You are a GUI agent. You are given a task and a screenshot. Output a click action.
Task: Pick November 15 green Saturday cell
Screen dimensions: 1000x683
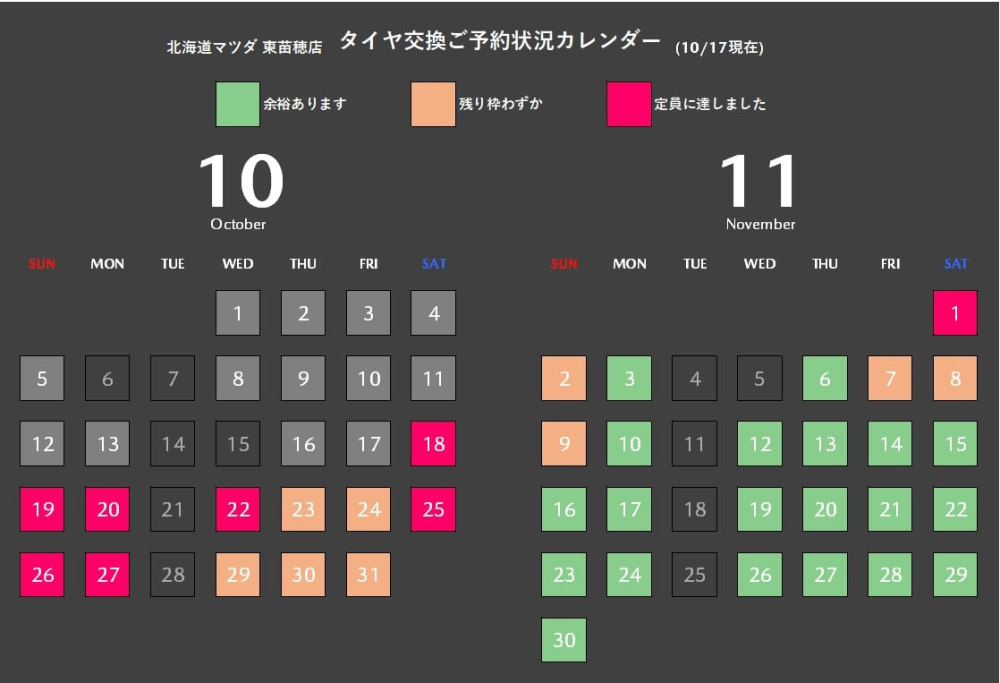[955, 444]
